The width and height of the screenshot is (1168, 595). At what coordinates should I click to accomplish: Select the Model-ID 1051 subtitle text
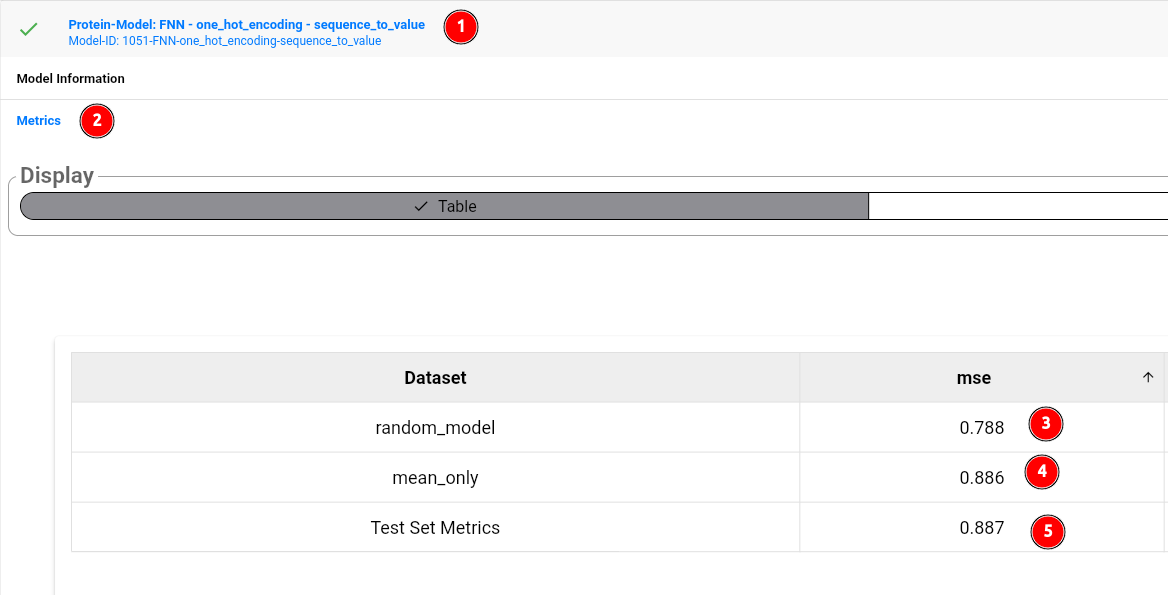[x=224, y=41]
